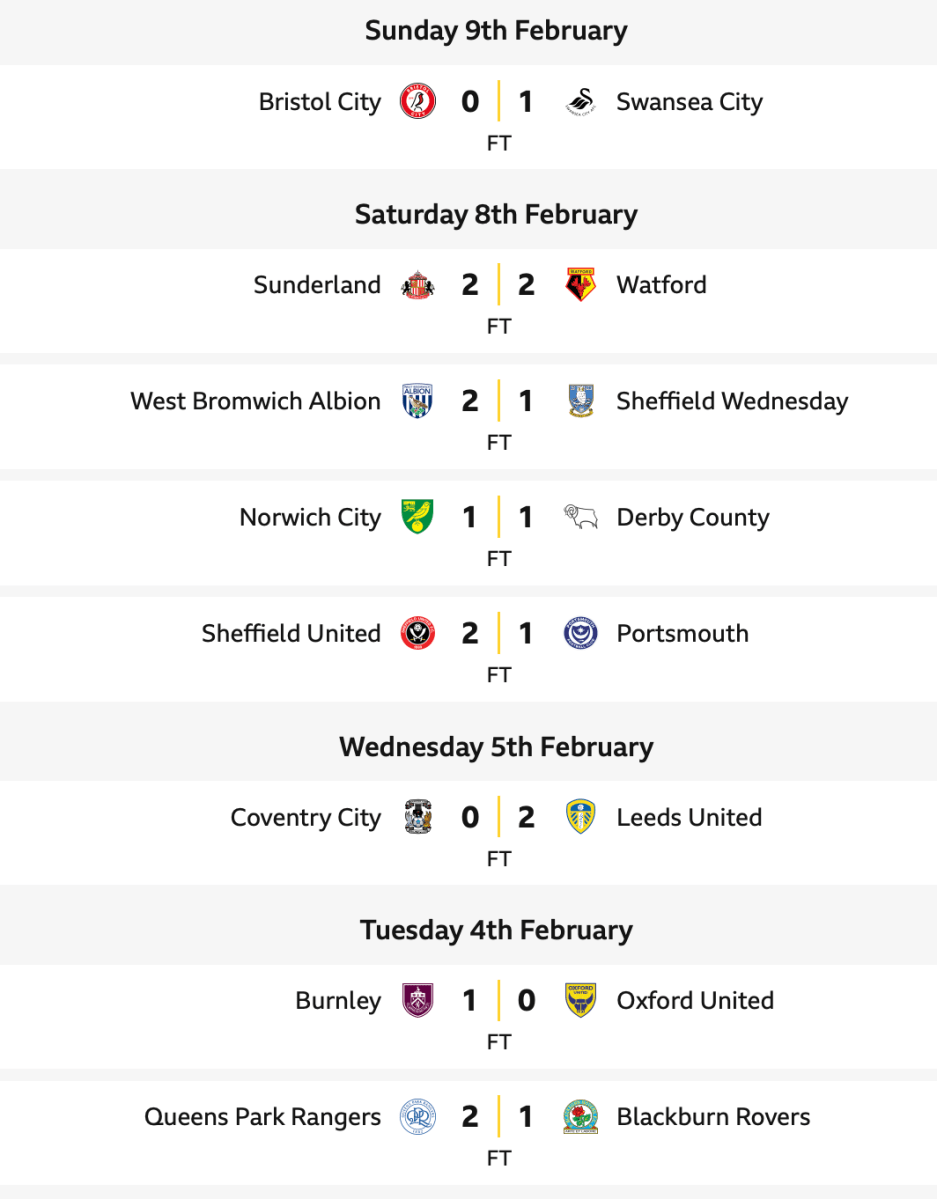Screen dimensions: 937x1199
Task: Click the Sheffield United team name
Action: pyautogui.click(x=291, y=633)
